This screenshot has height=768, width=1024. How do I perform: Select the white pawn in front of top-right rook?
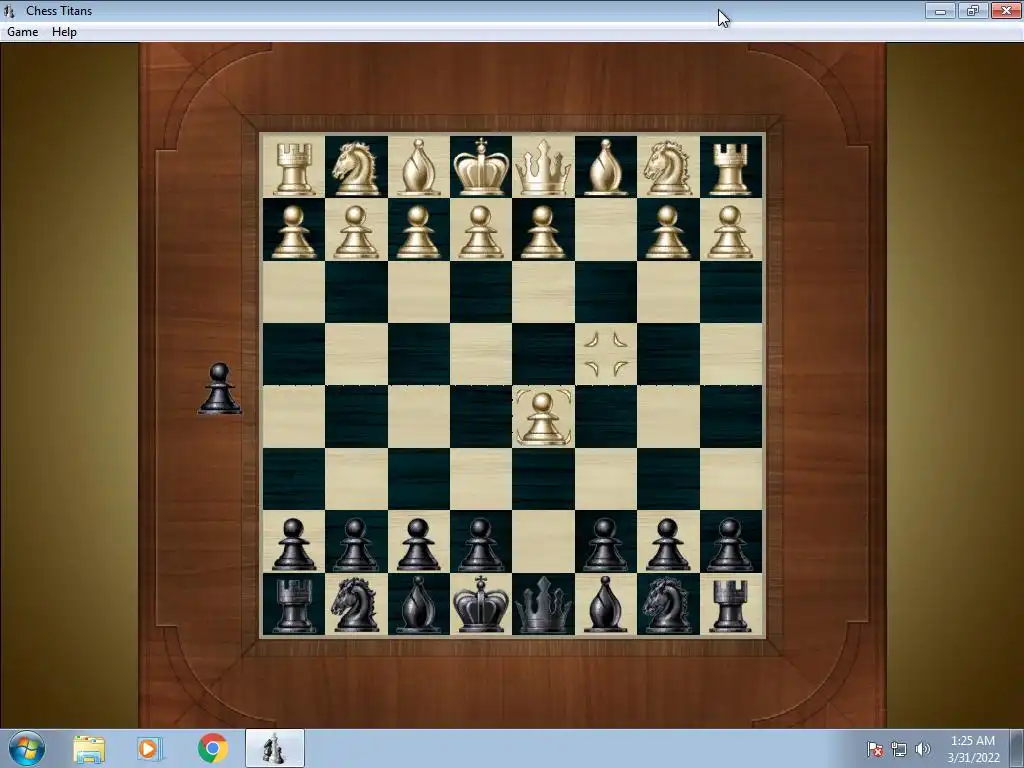[730, 232]
